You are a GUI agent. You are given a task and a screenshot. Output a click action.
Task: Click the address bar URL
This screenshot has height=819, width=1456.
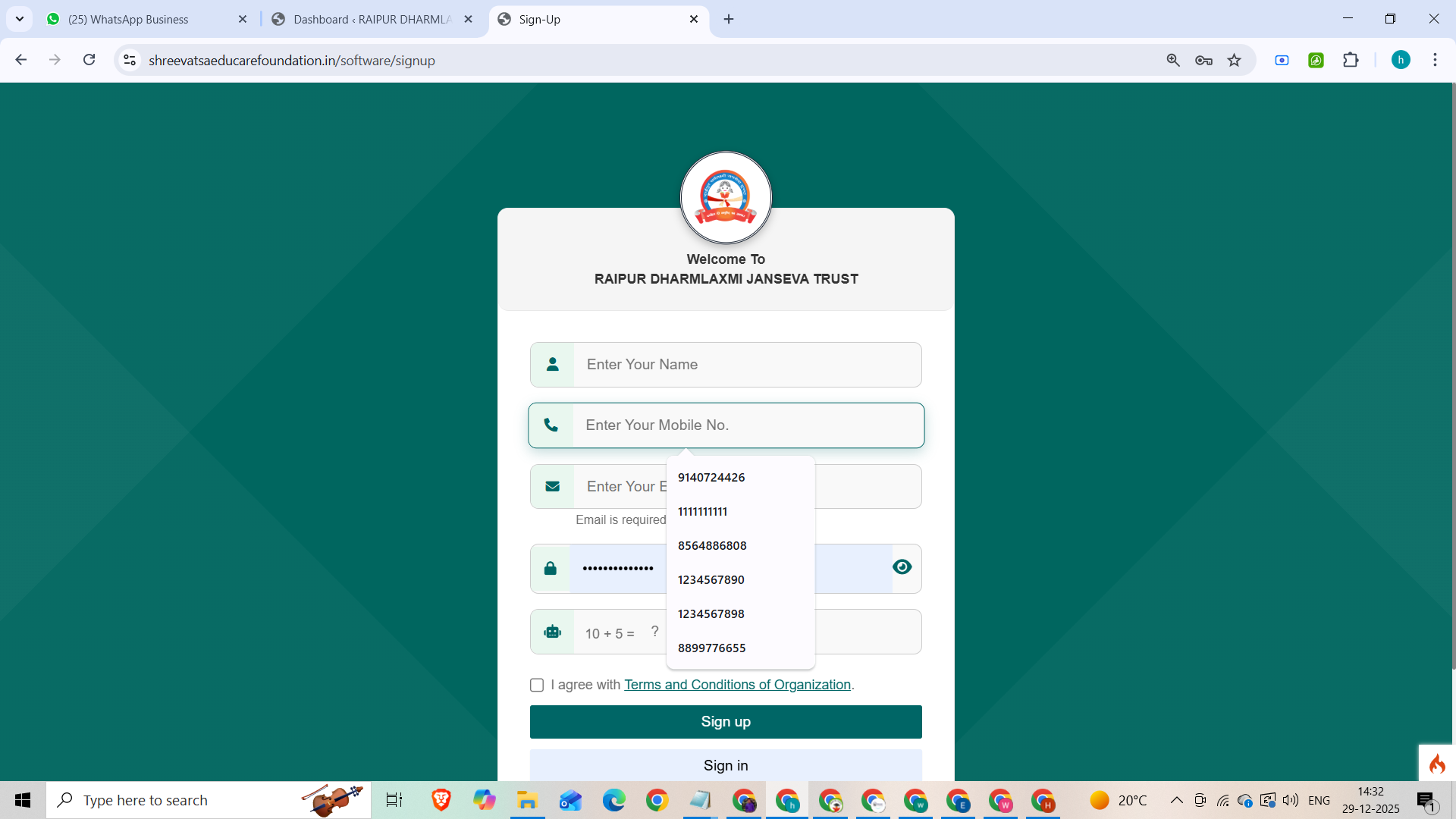point(292,61)
